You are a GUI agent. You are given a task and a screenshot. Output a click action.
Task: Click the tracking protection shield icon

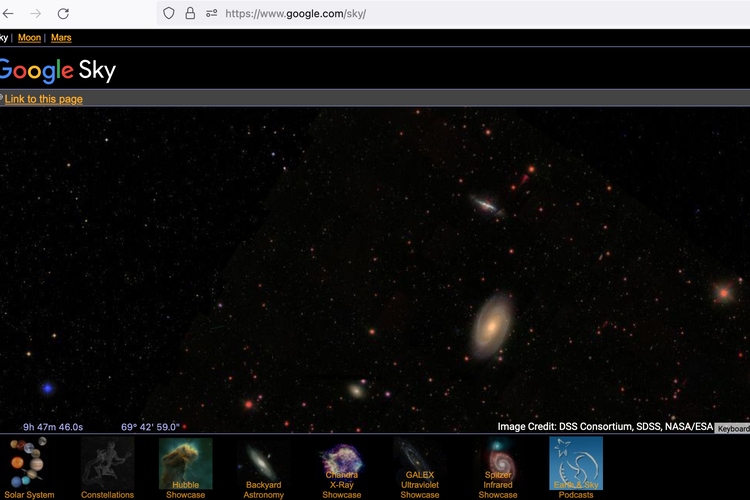tap(168, 14)
